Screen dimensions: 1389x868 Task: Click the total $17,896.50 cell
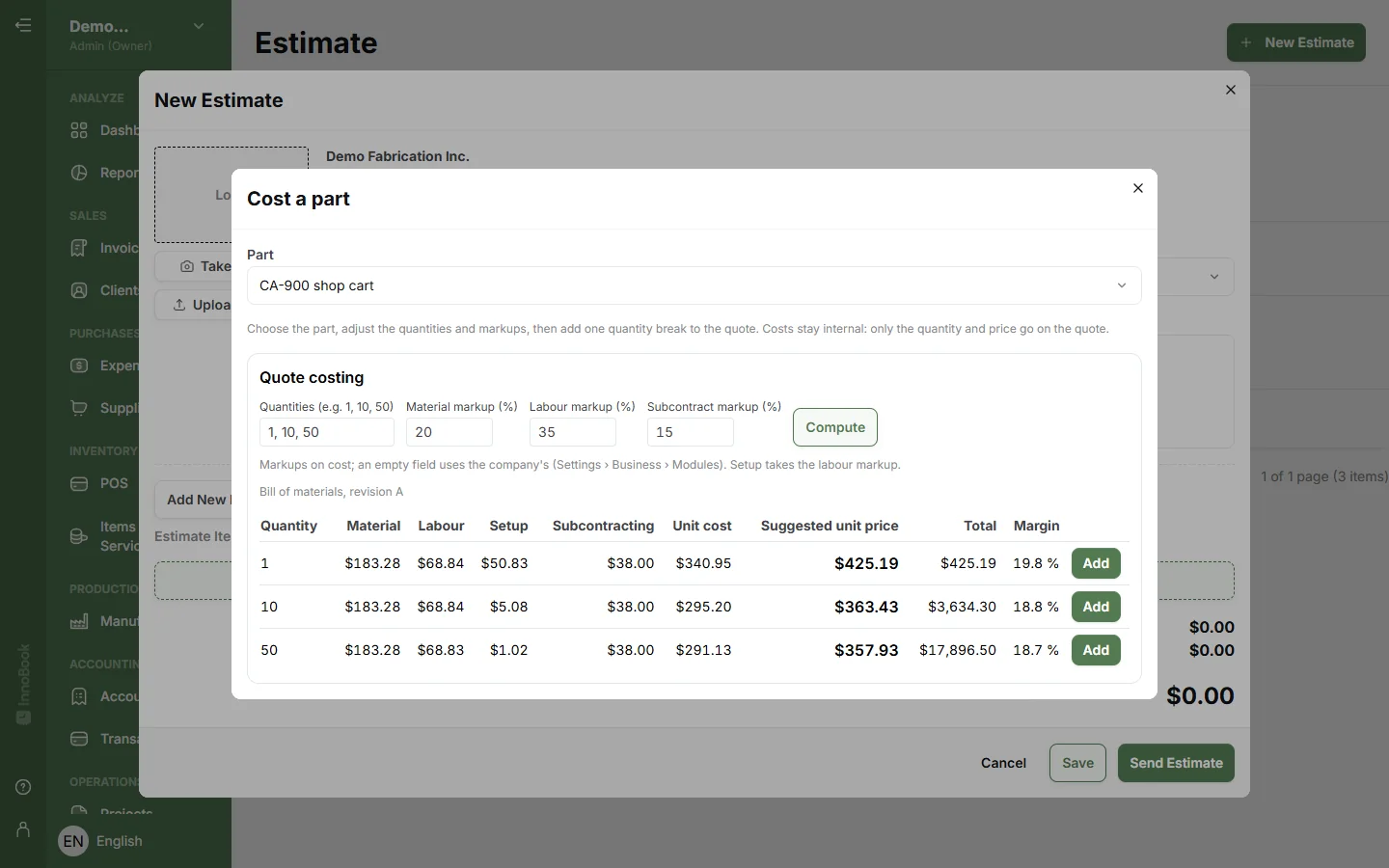958,650
